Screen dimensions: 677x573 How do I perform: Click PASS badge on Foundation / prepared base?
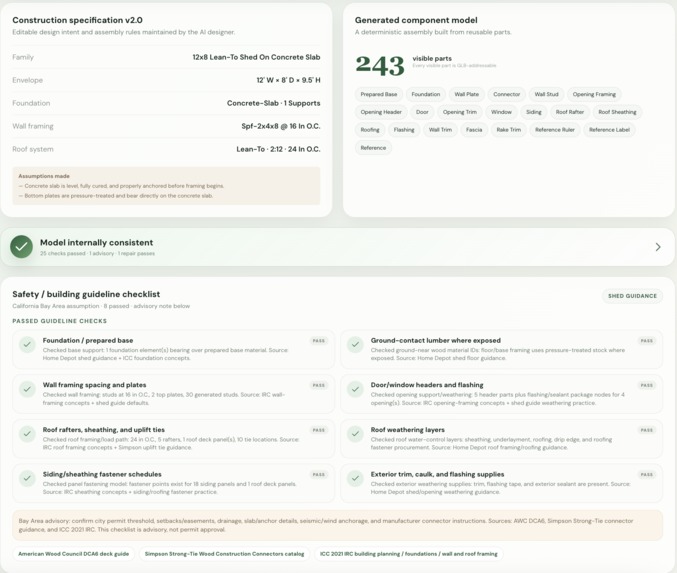click(x=319, y=341)
